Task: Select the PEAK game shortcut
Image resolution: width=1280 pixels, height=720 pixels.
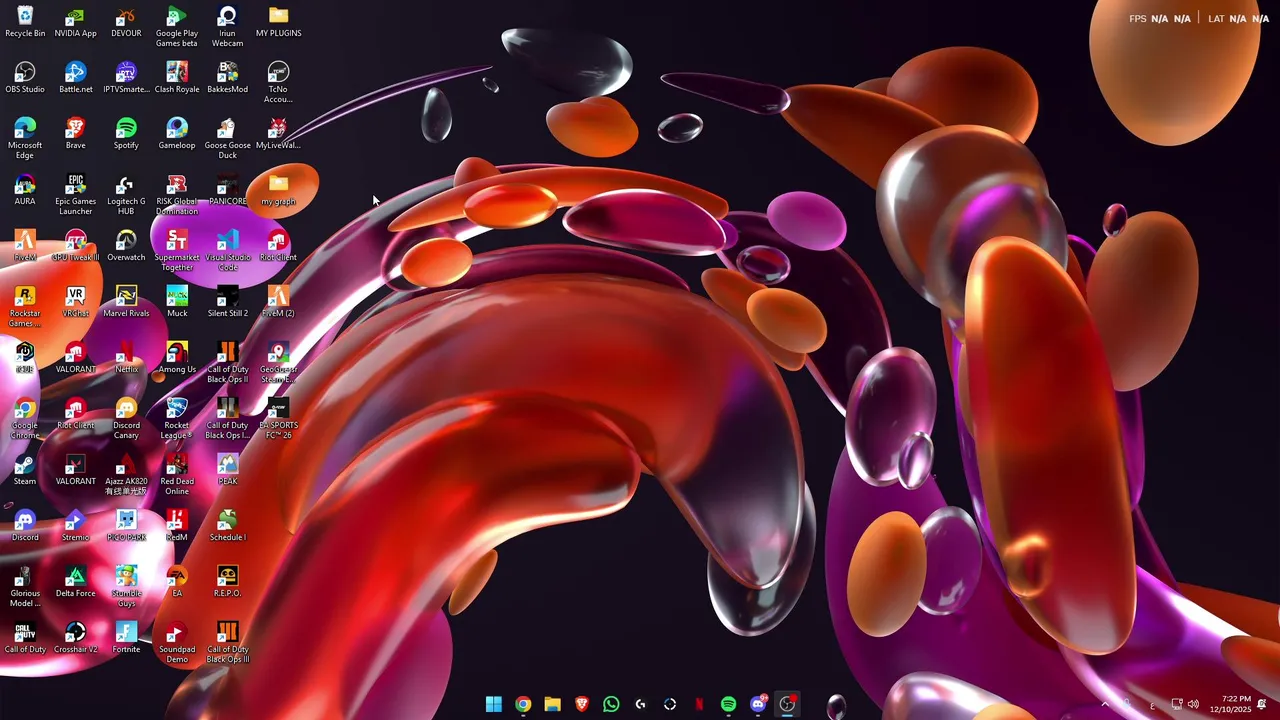Action: 227,470
